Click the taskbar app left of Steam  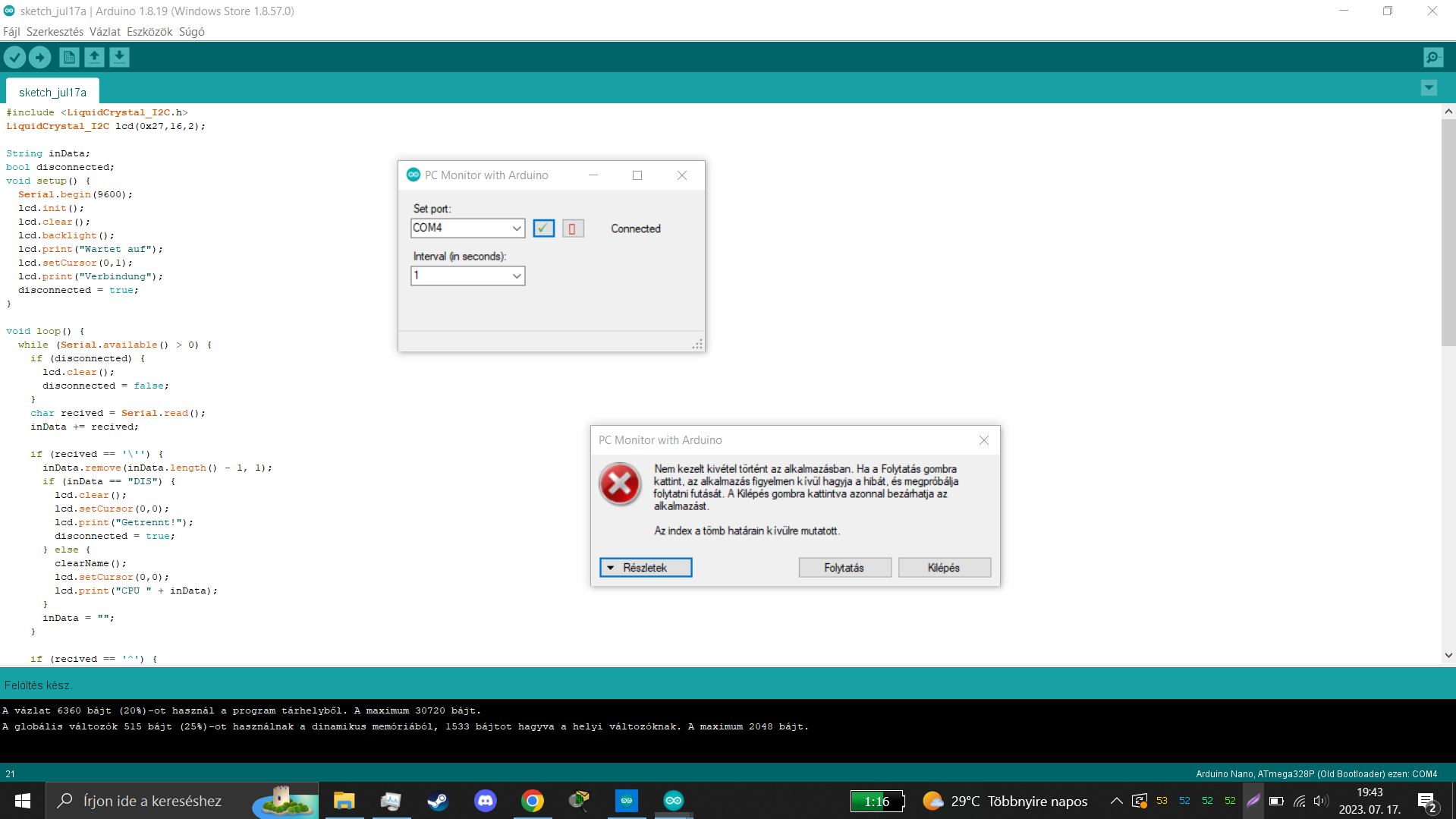tap(391, 801)
